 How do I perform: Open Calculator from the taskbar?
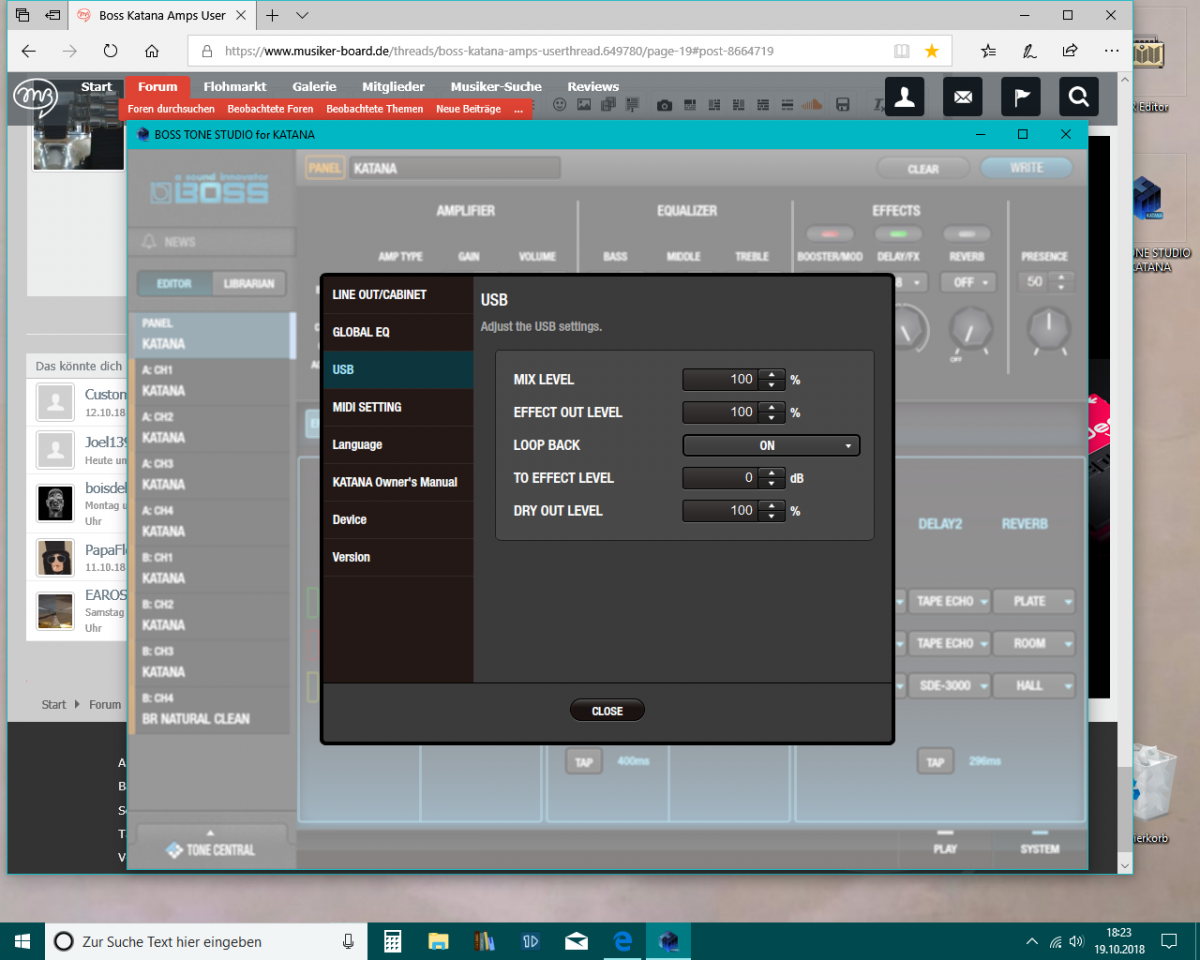393,941
